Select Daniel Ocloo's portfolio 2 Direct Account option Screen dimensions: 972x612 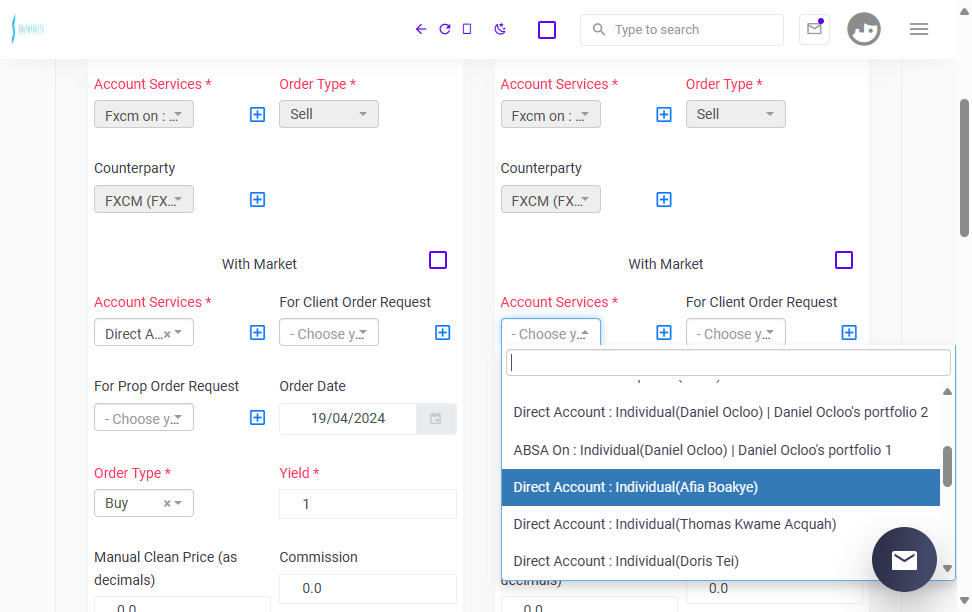click(720, 412)
